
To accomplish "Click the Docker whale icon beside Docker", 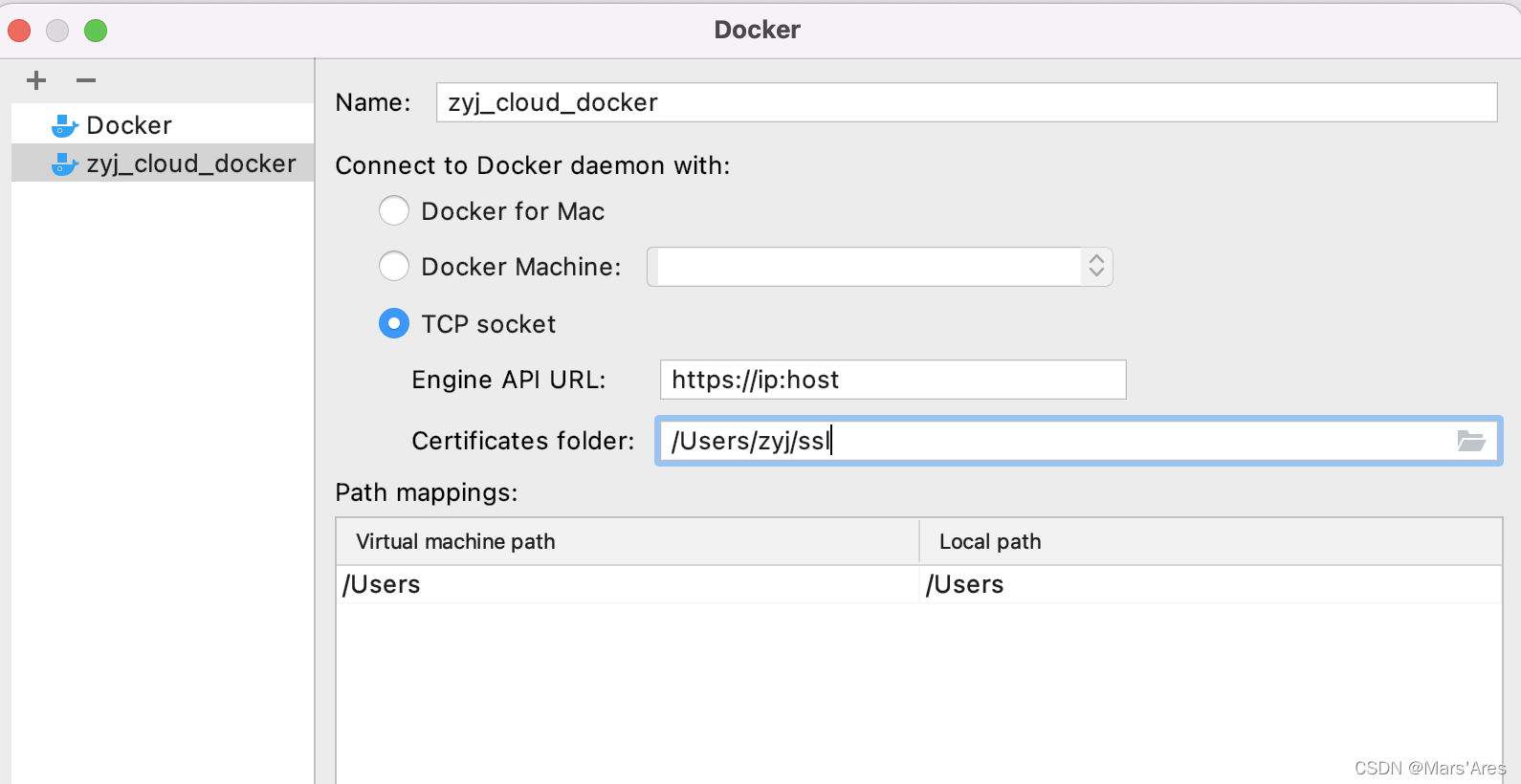I will (64, 125).
